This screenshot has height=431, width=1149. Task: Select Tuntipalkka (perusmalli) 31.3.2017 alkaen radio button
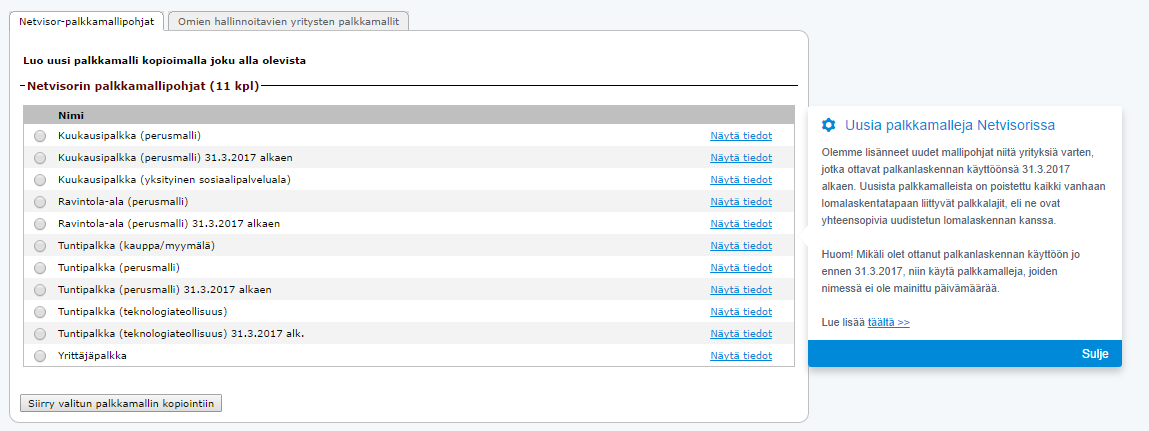pyautogui.click(x=40, y=290)
